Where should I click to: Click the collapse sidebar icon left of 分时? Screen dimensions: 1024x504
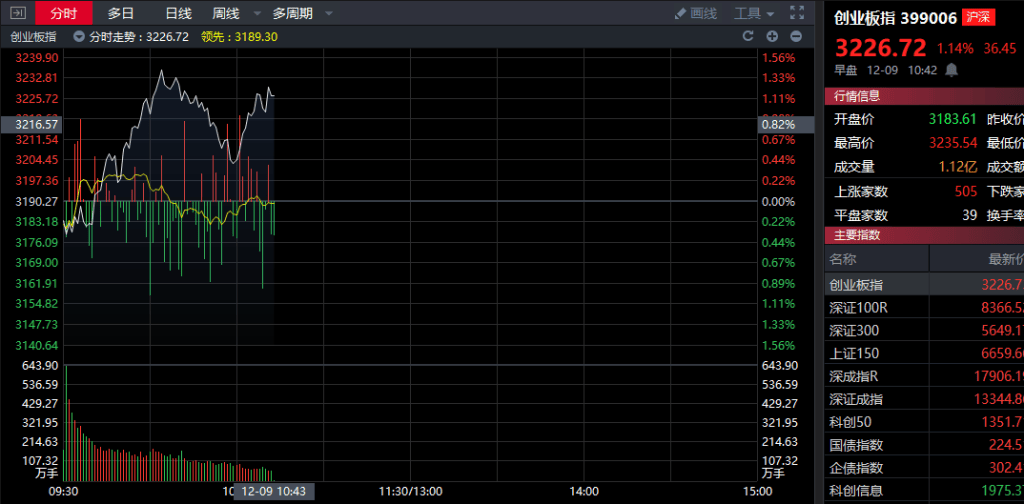[13, 13]
